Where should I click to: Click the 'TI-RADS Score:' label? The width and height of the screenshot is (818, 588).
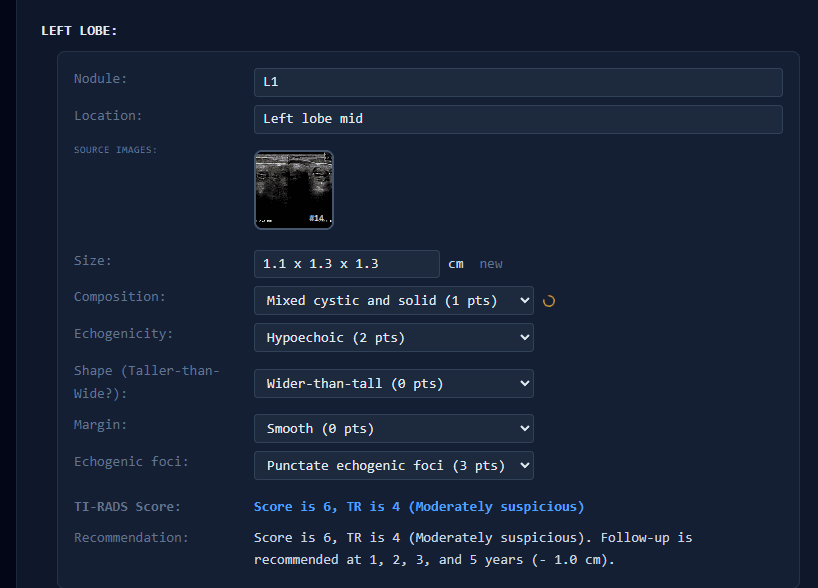[127, 507]
